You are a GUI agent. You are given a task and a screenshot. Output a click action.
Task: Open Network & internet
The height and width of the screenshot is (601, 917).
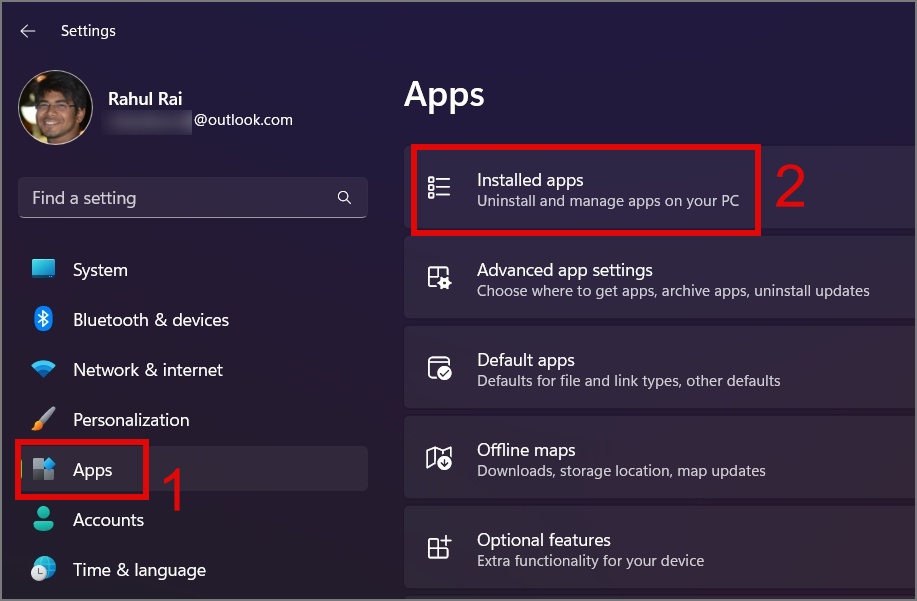coord(193,369)
